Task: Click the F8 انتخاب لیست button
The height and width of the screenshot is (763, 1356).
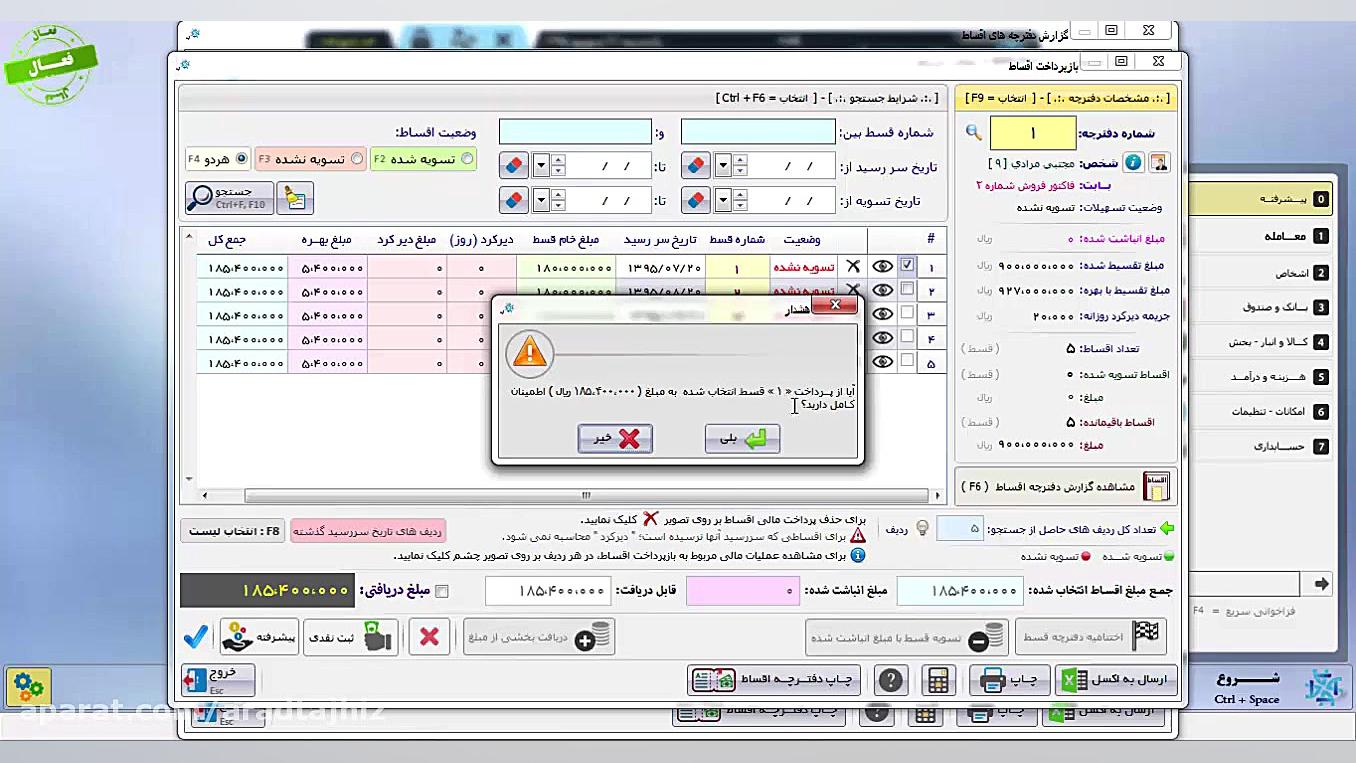Action: pos(233,531)
